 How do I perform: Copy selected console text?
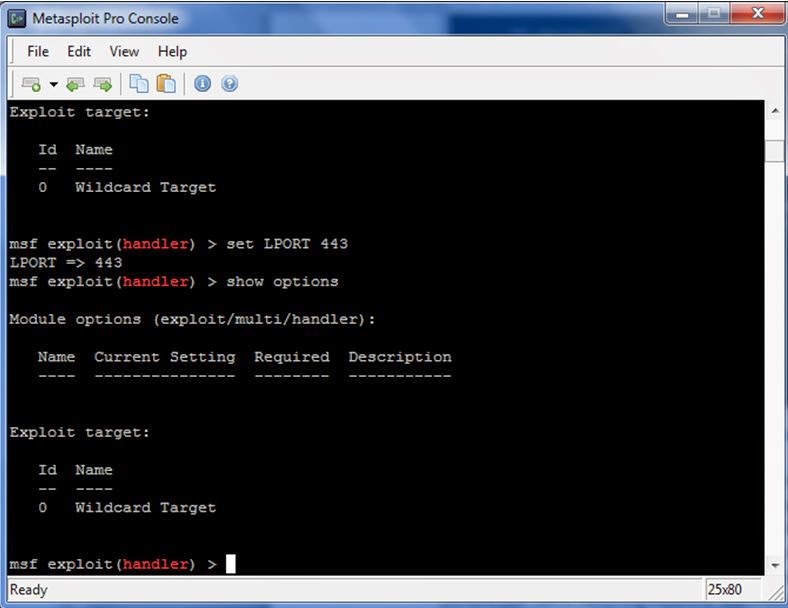[x=139, y=83]
